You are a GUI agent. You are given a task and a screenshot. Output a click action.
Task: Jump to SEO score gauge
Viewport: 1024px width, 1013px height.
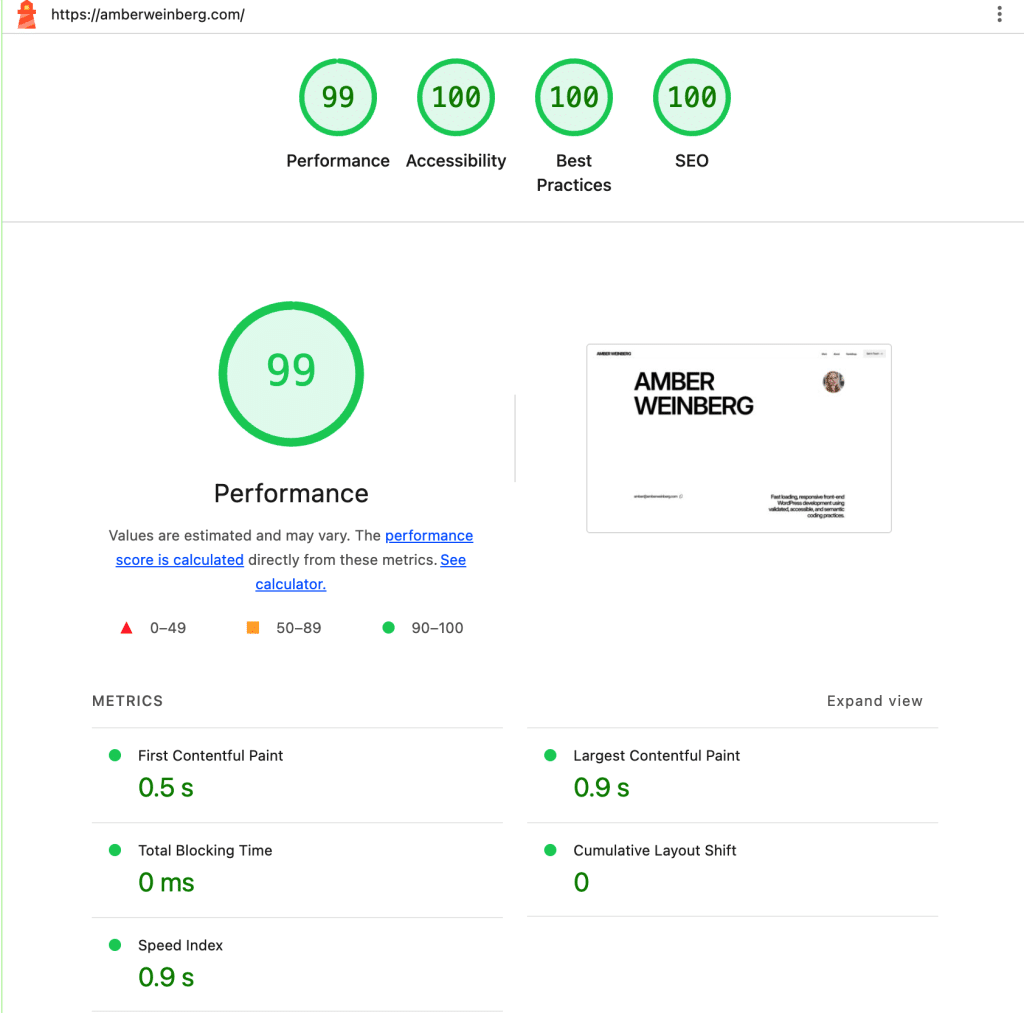(x=692, y=97)
